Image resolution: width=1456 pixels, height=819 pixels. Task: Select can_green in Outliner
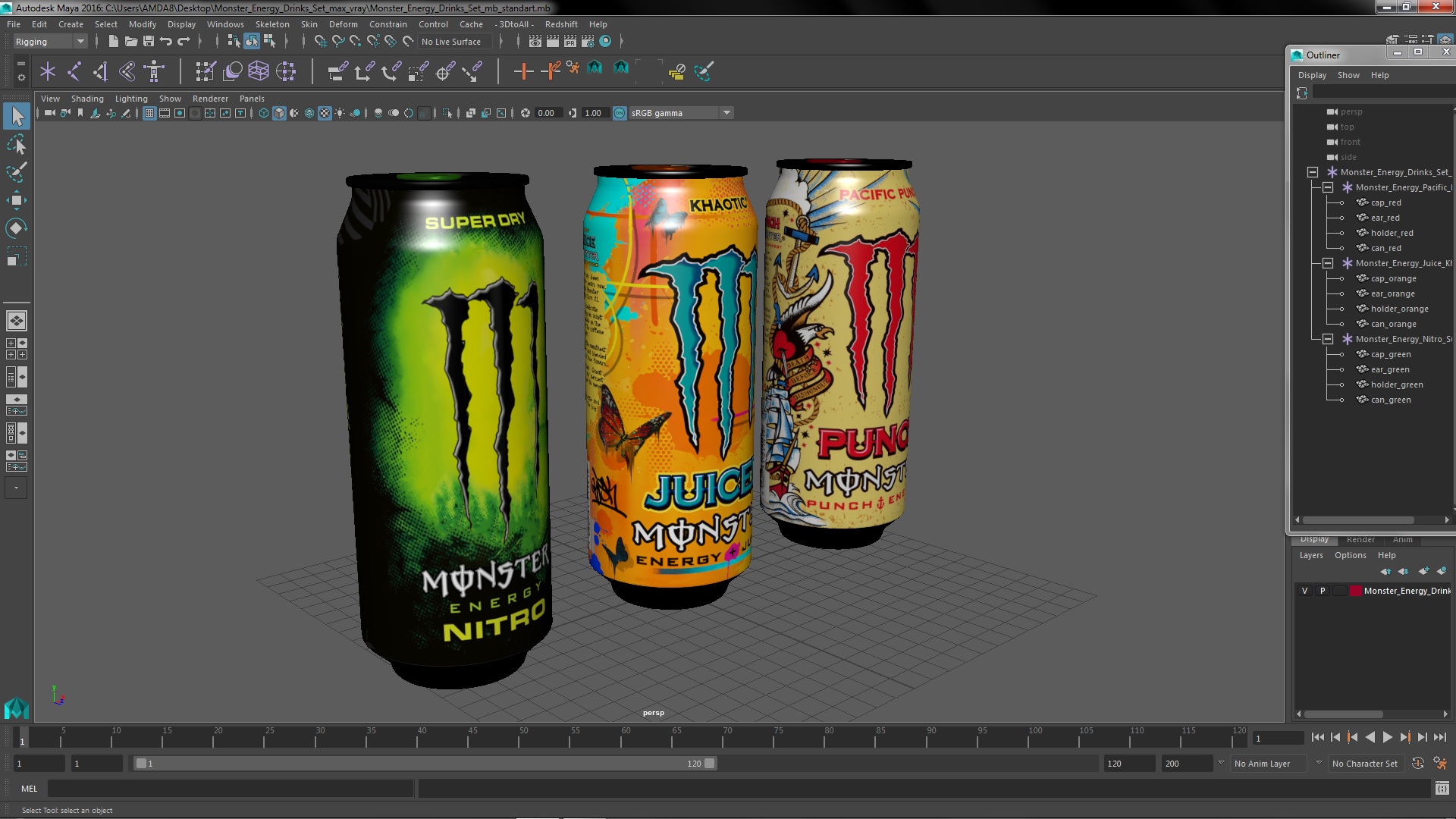pyautogui.click(x=1391, y=400)
